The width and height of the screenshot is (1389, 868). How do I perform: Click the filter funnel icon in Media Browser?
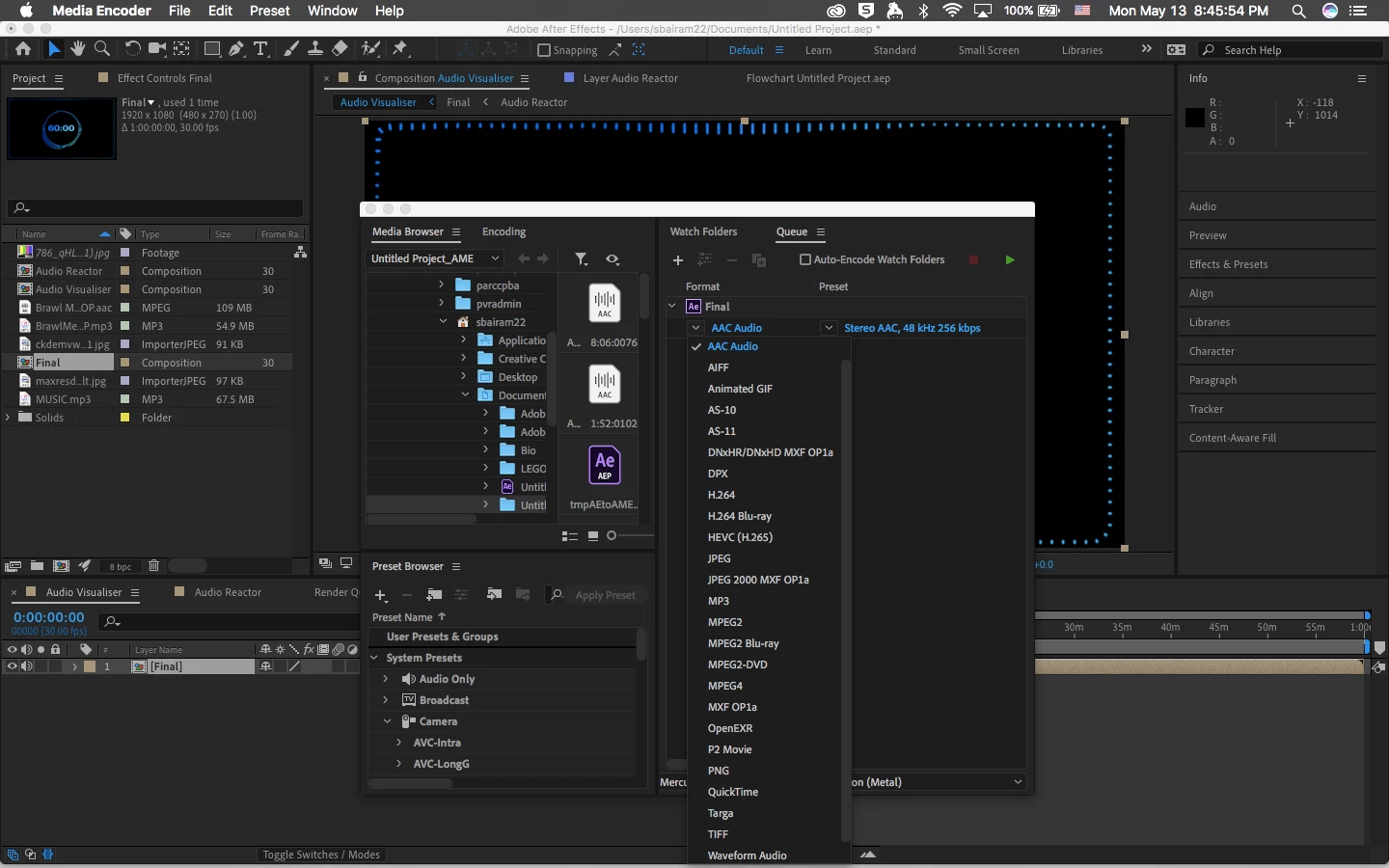582,258
